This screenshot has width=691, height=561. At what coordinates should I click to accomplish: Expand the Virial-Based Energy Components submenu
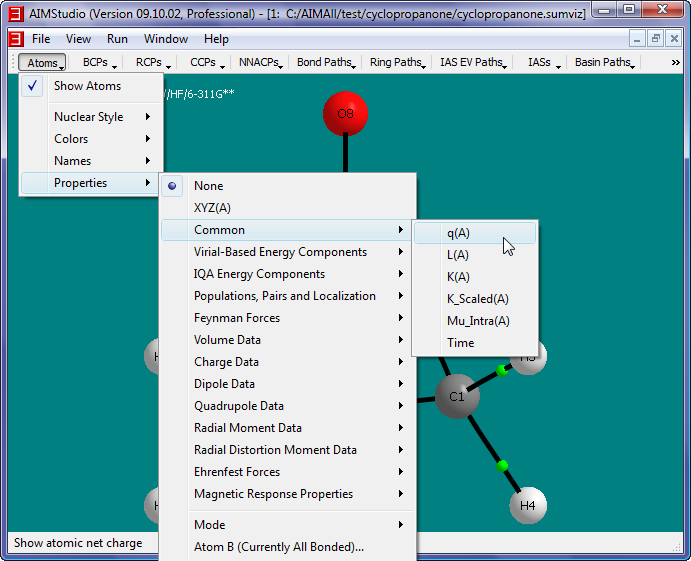pos(280,252)
